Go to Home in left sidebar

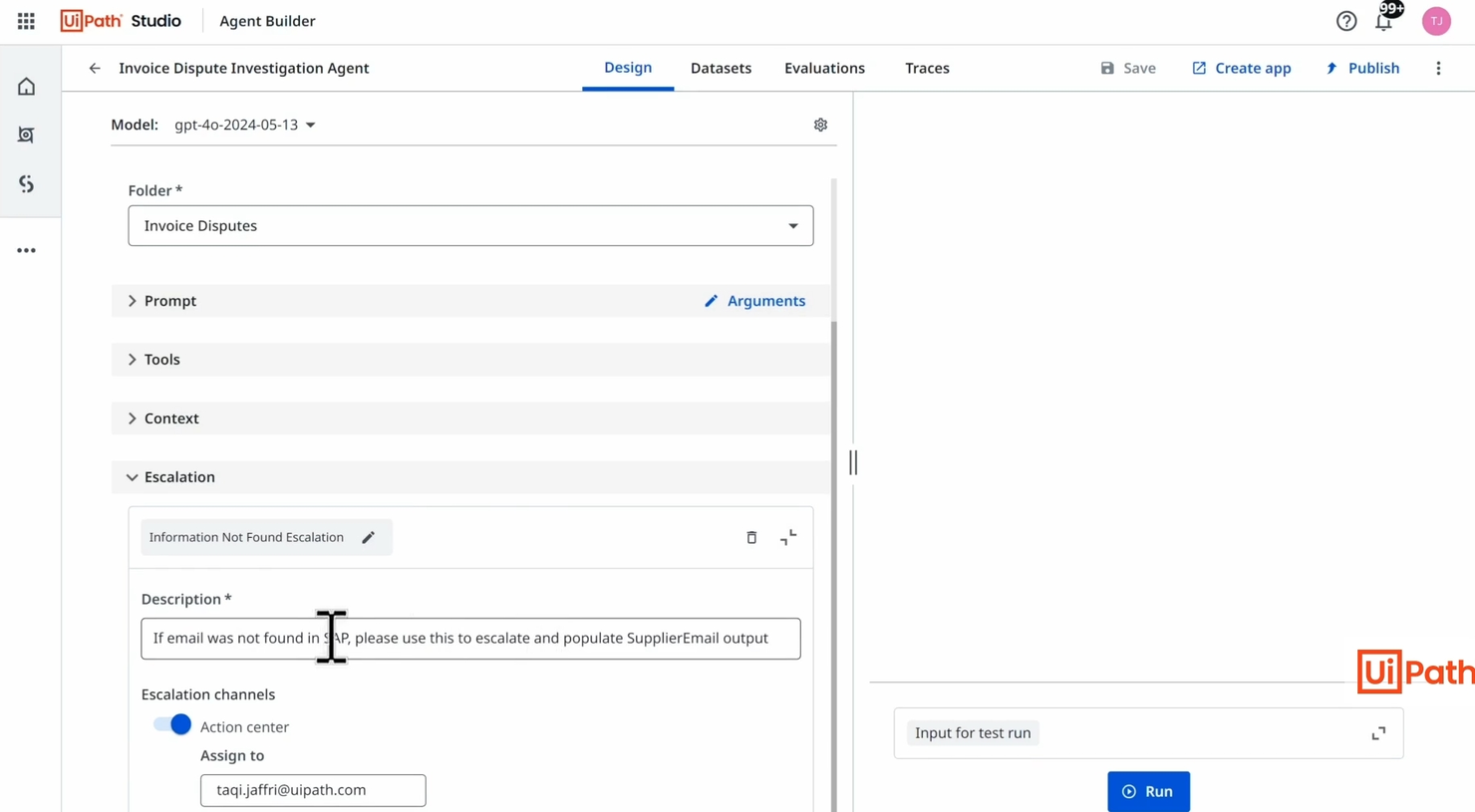[x=27, y=87]
